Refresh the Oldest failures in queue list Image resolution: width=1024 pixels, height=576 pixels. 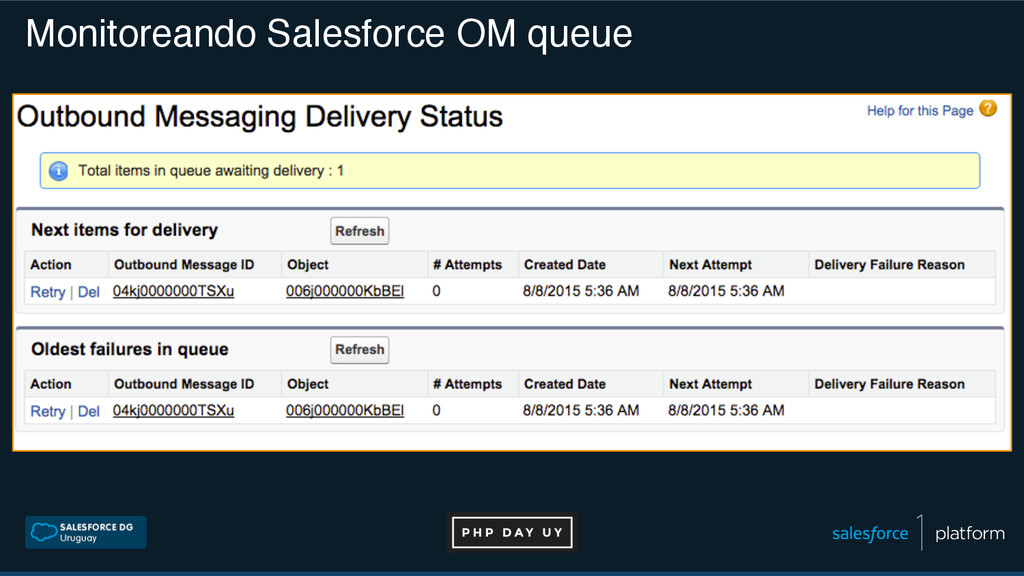(360, 349)
